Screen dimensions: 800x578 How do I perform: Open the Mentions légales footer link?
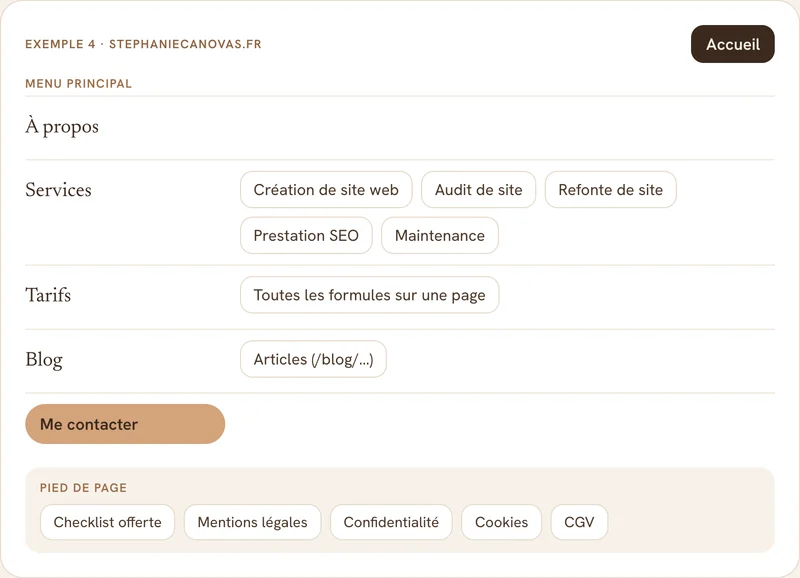(x=253, y=522)
